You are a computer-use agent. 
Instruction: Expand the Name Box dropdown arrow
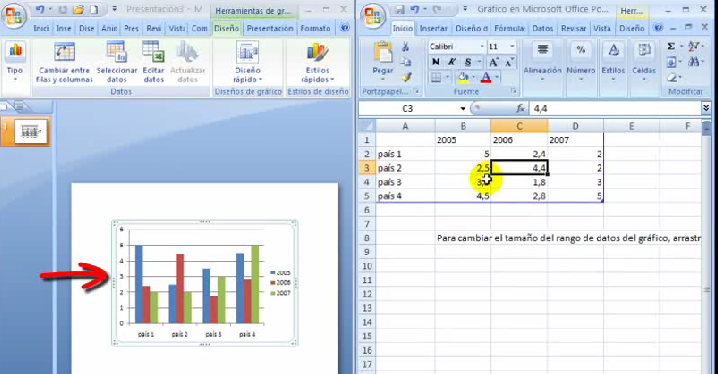pyautogui.click(x=463, y=108)
